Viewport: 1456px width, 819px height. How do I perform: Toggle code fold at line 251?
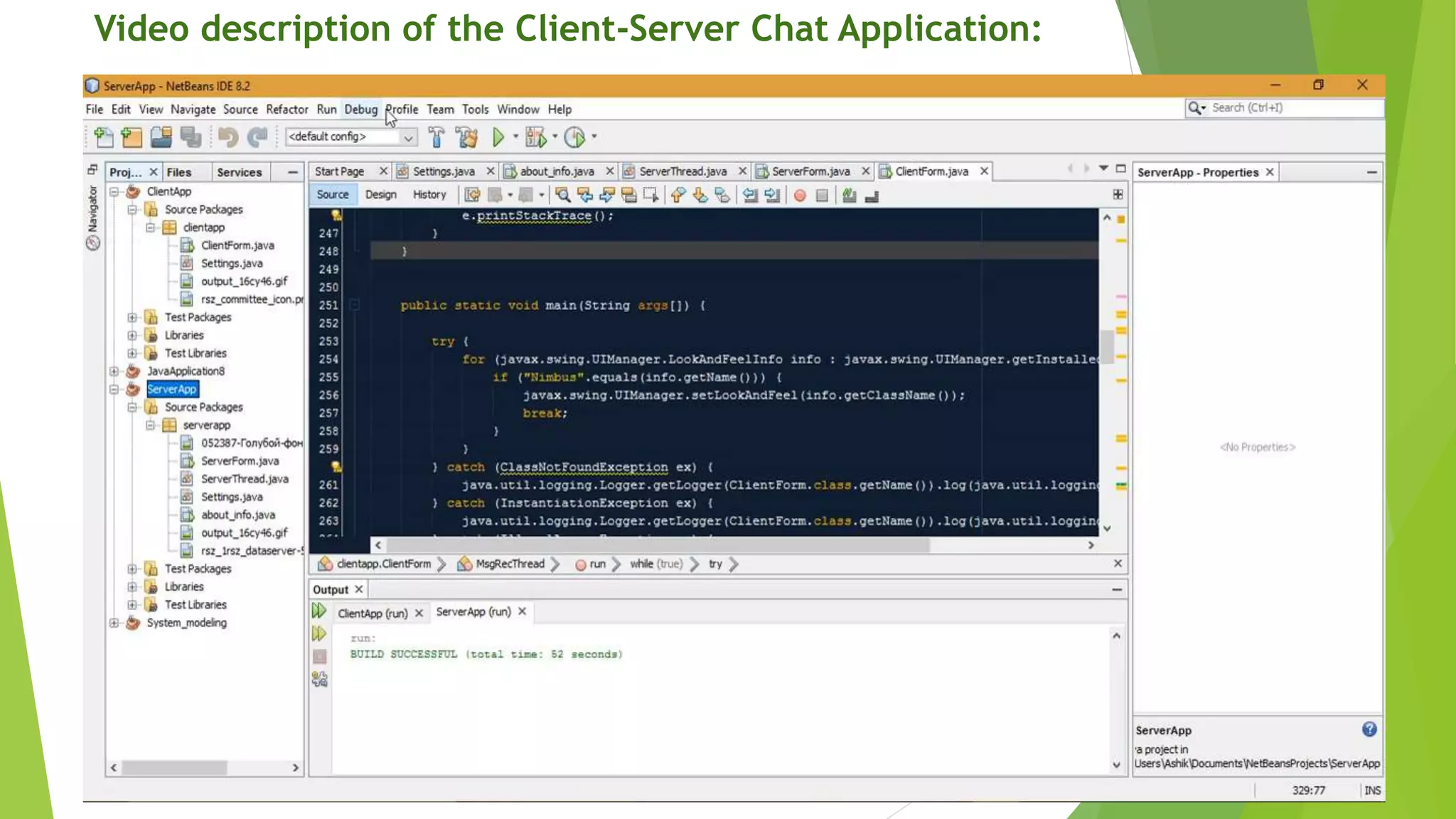click(x=354, y=305)
